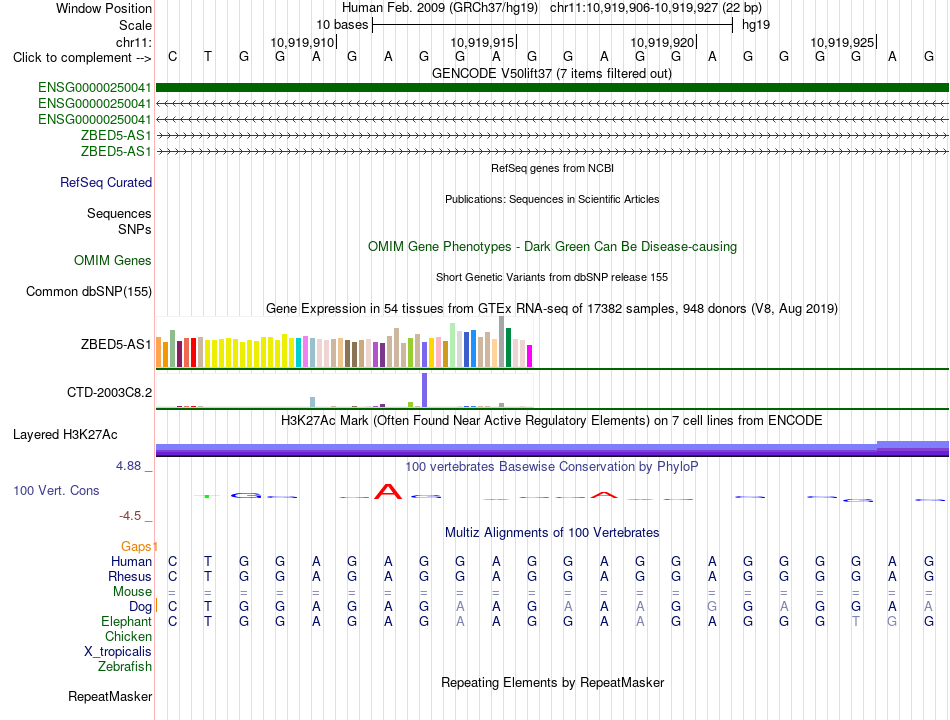Click the OMIM Genes track label
The image size is (950, 720).
113,261
